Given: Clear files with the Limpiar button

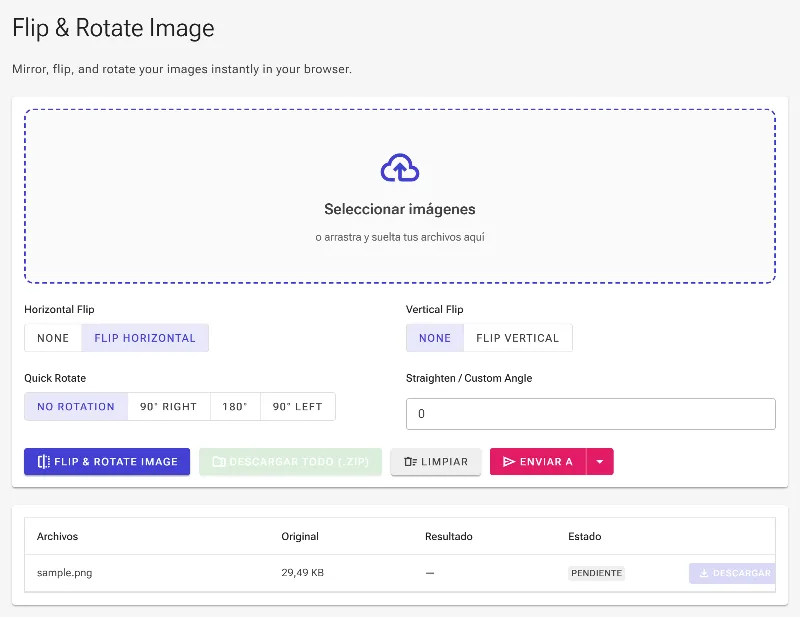Looking at the screenshot, I should (x=436, y=461).
